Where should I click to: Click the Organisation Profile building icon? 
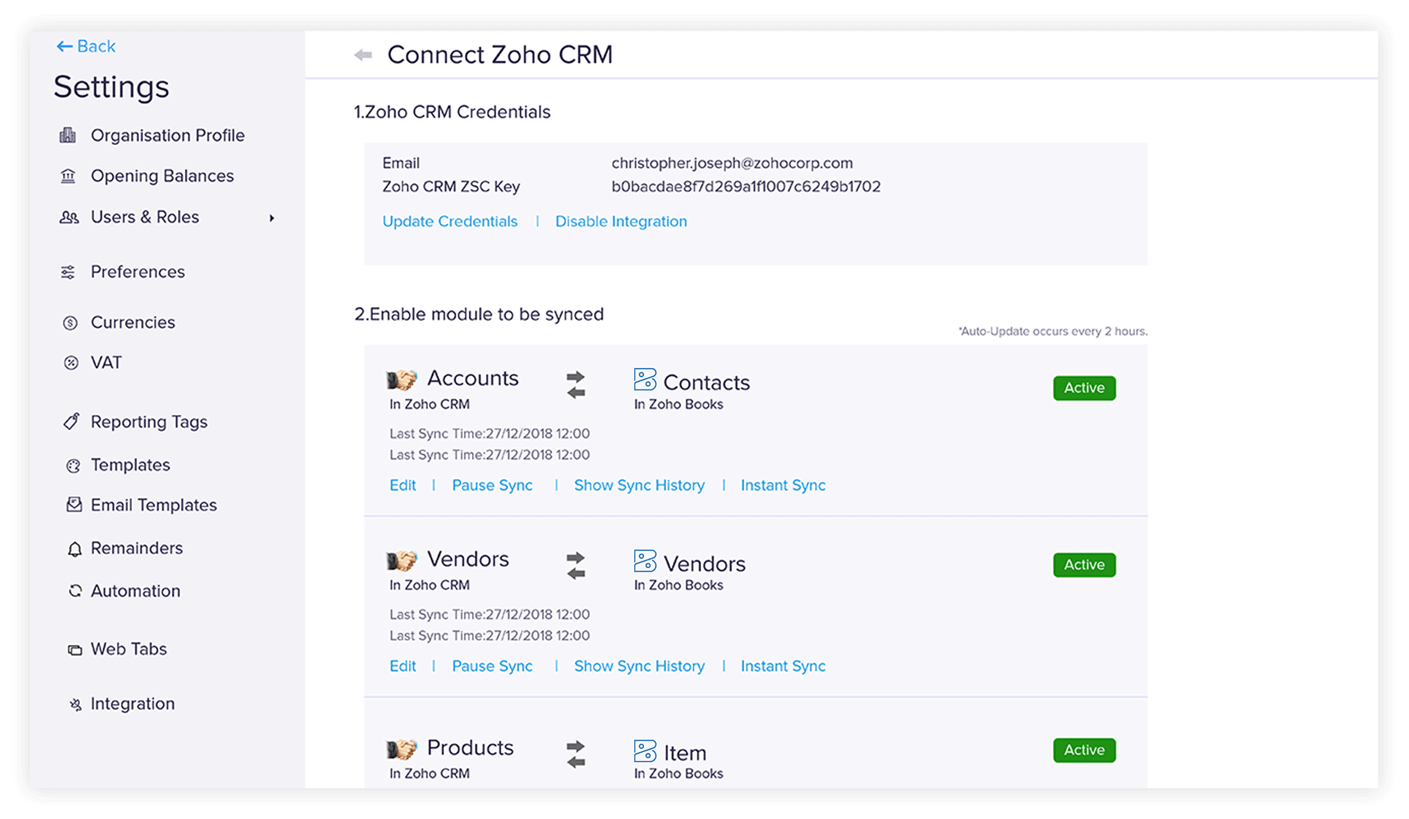click(68, 135)
